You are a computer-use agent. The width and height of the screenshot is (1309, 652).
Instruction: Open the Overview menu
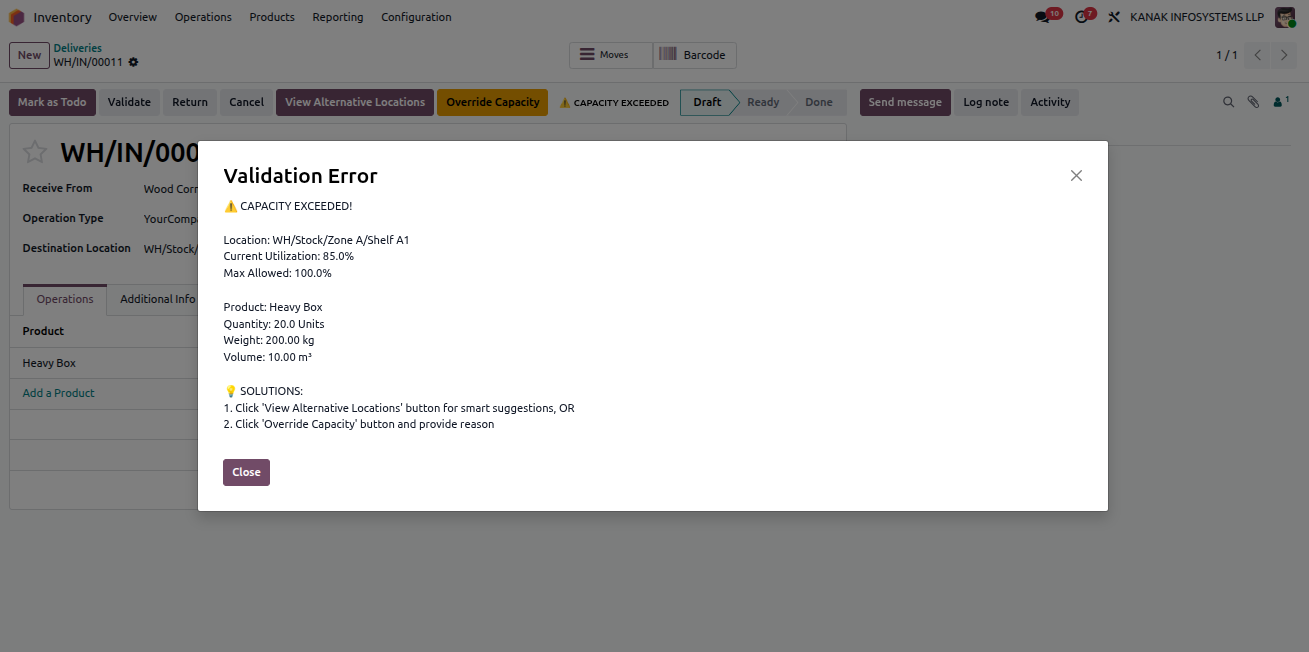click(x=133, y=17)
